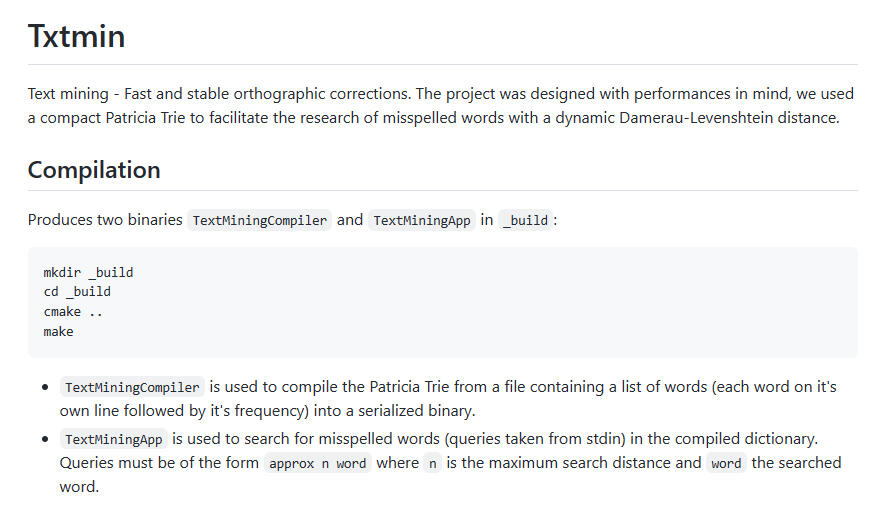Click the 'approx n word' code snippet
The image size is (881, 514).
(x=318, y=464)
